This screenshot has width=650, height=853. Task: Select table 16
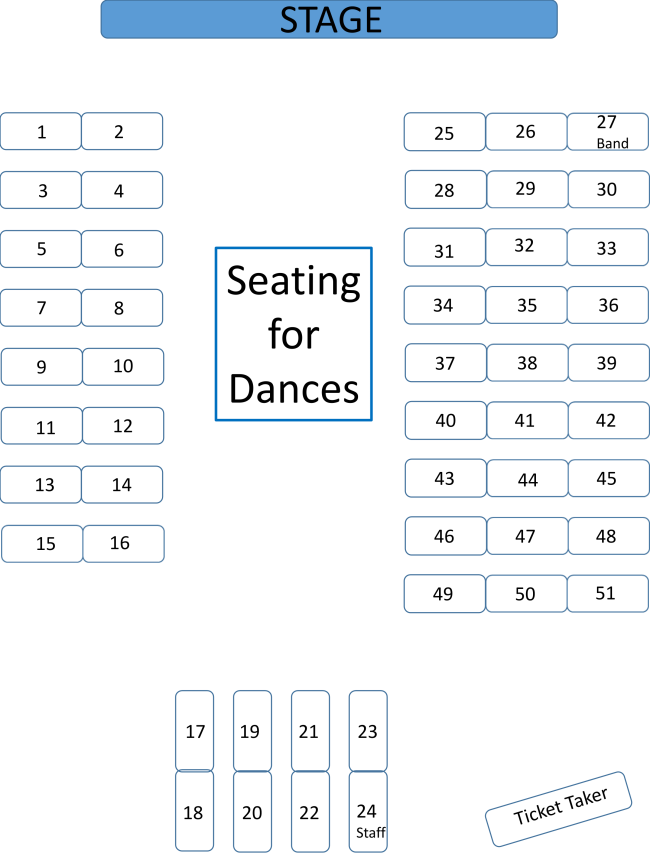(x=123, y=543)
